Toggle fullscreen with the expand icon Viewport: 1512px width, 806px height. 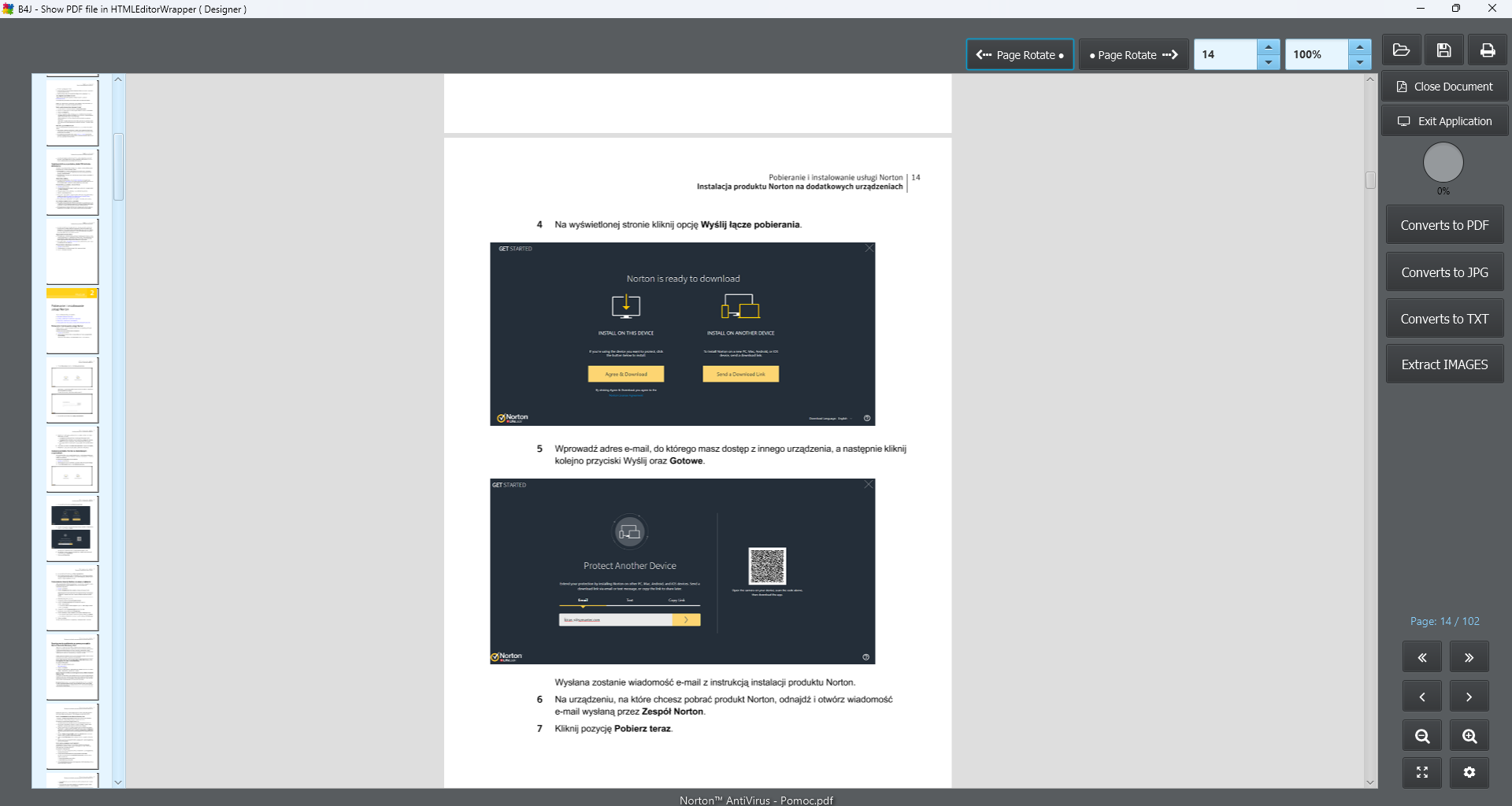1422,772
